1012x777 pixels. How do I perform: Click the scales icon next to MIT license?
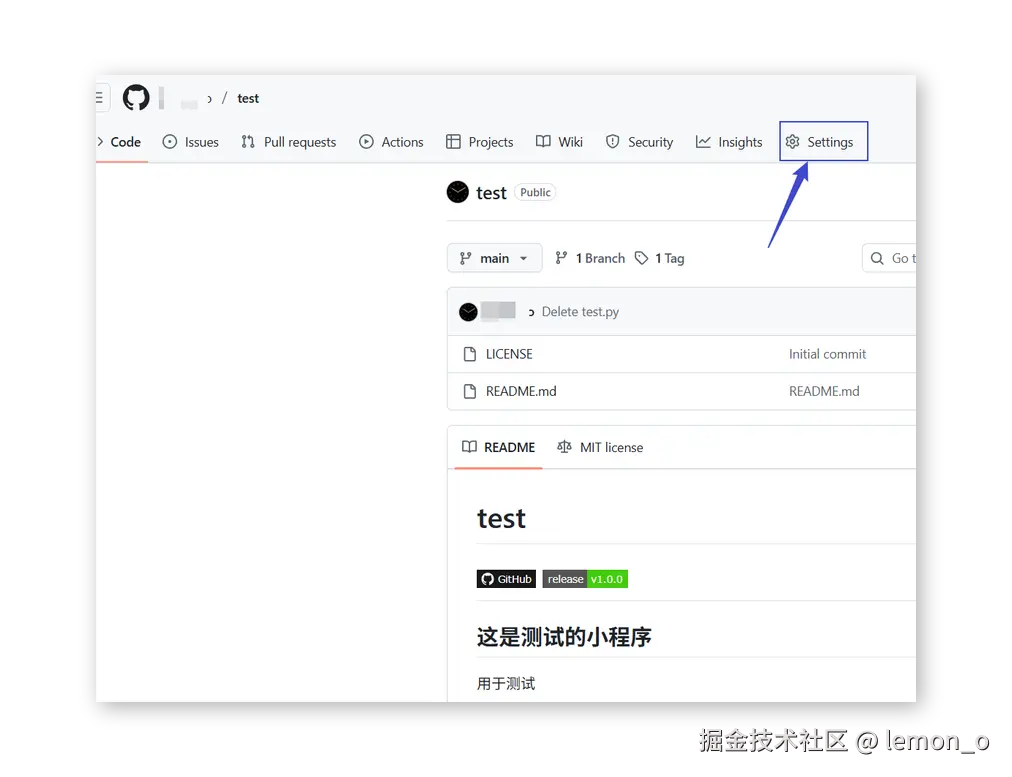point(564,447)
